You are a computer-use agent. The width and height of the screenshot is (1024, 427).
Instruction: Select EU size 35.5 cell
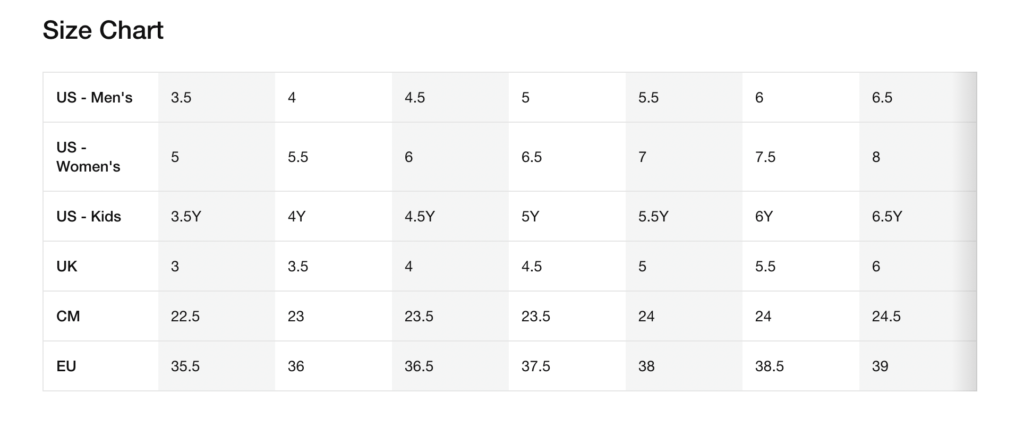tap(186, 366)
